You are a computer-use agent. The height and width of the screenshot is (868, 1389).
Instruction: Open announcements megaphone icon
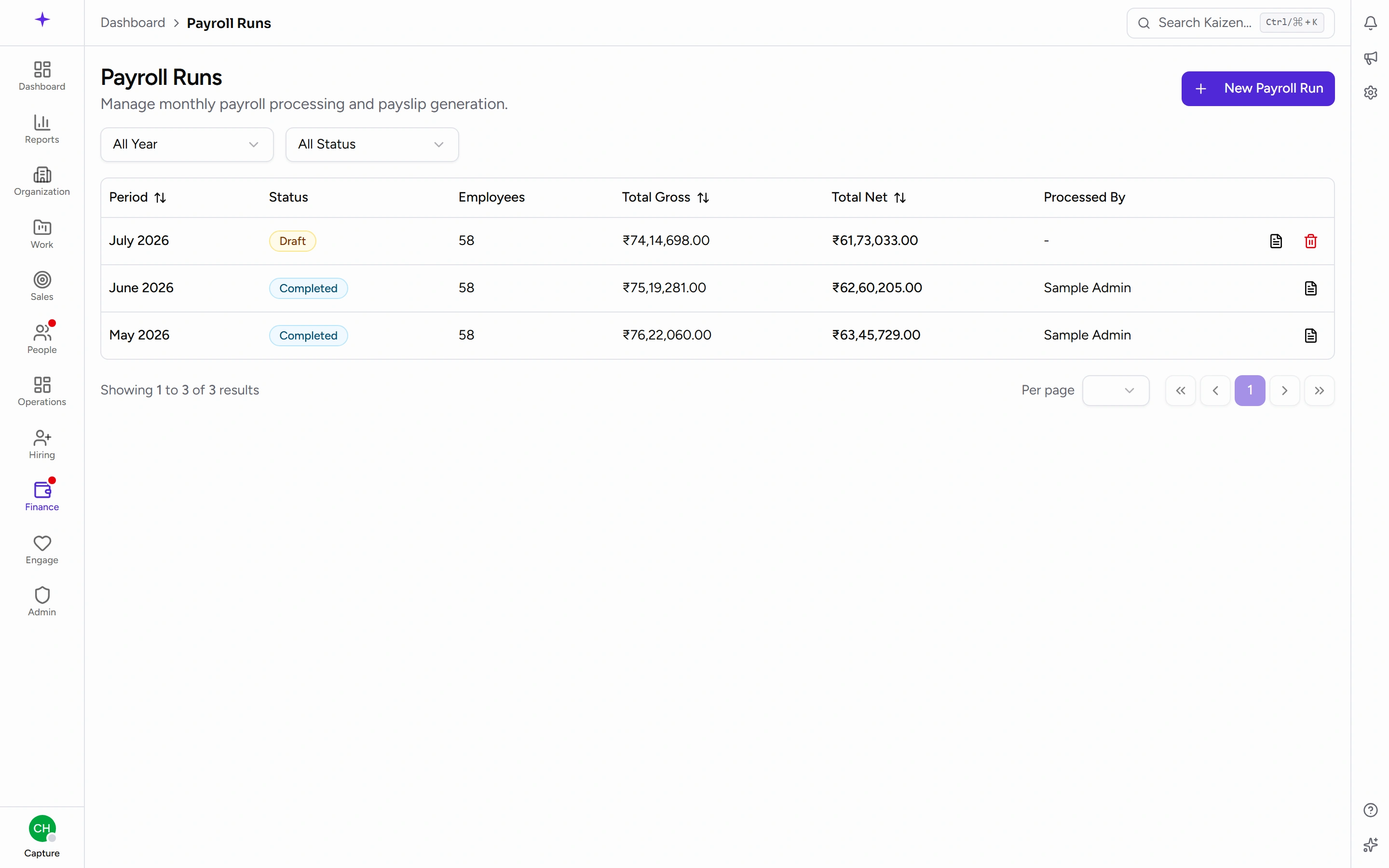pyautogui.click(x=1370, y=57)
